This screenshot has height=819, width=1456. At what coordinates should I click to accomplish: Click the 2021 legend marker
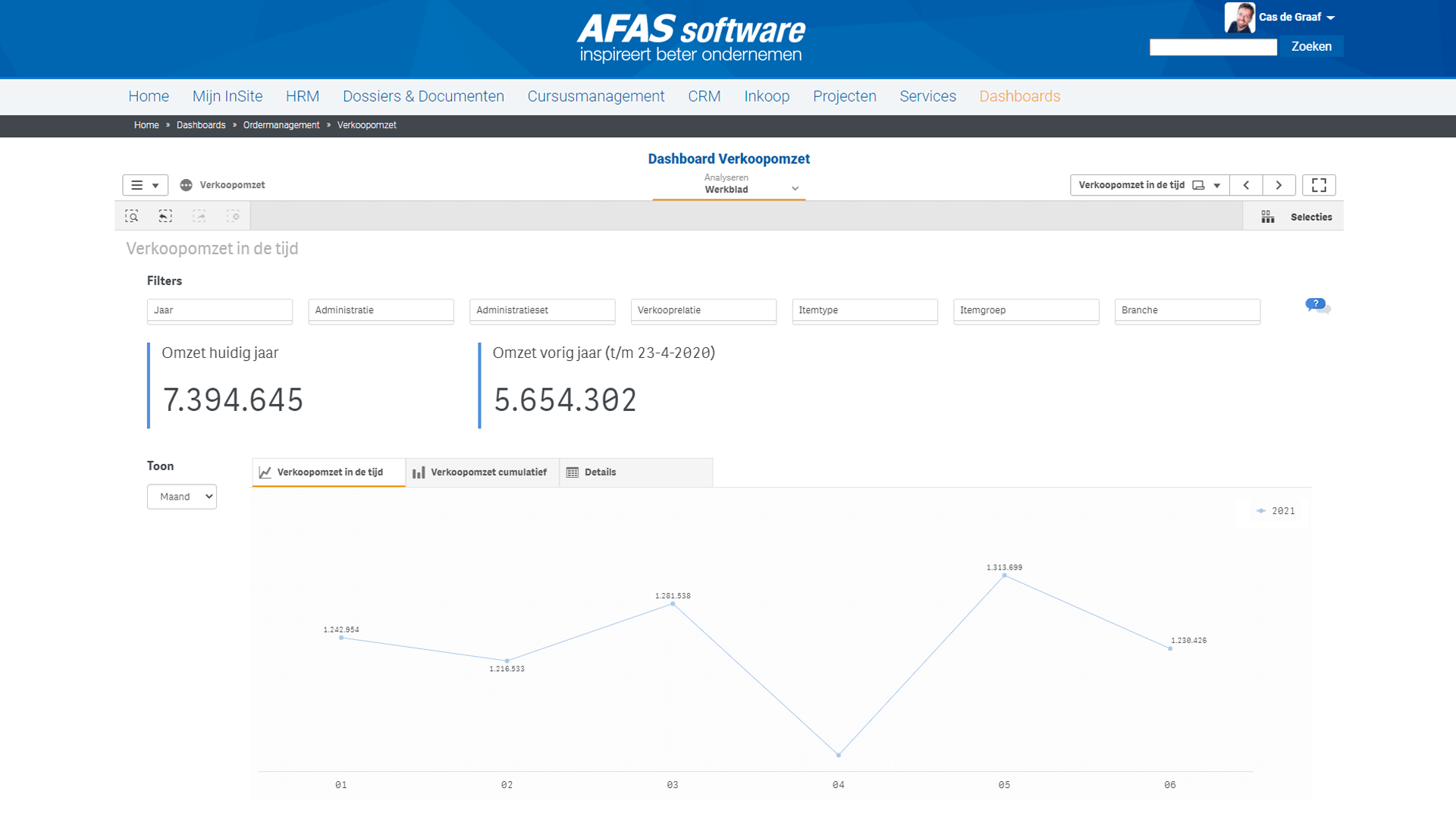[x=1261, y=511]
